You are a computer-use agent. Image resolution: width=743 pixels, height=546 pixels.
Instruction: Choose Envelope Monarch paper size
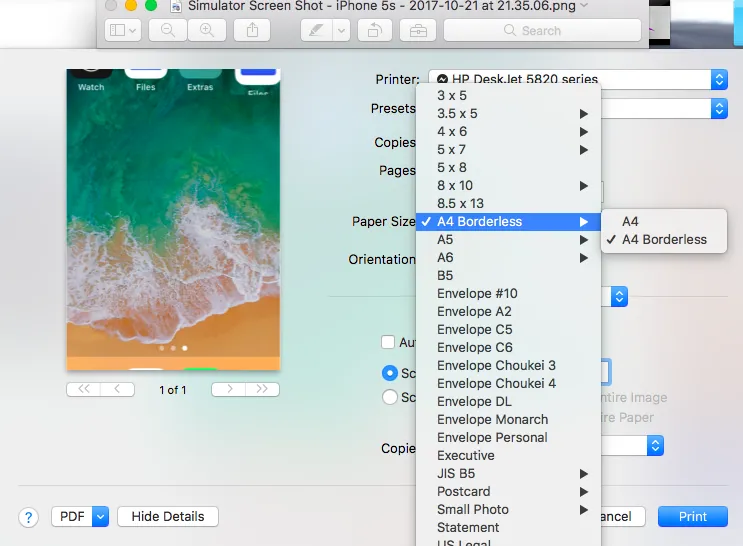[508, 420]
